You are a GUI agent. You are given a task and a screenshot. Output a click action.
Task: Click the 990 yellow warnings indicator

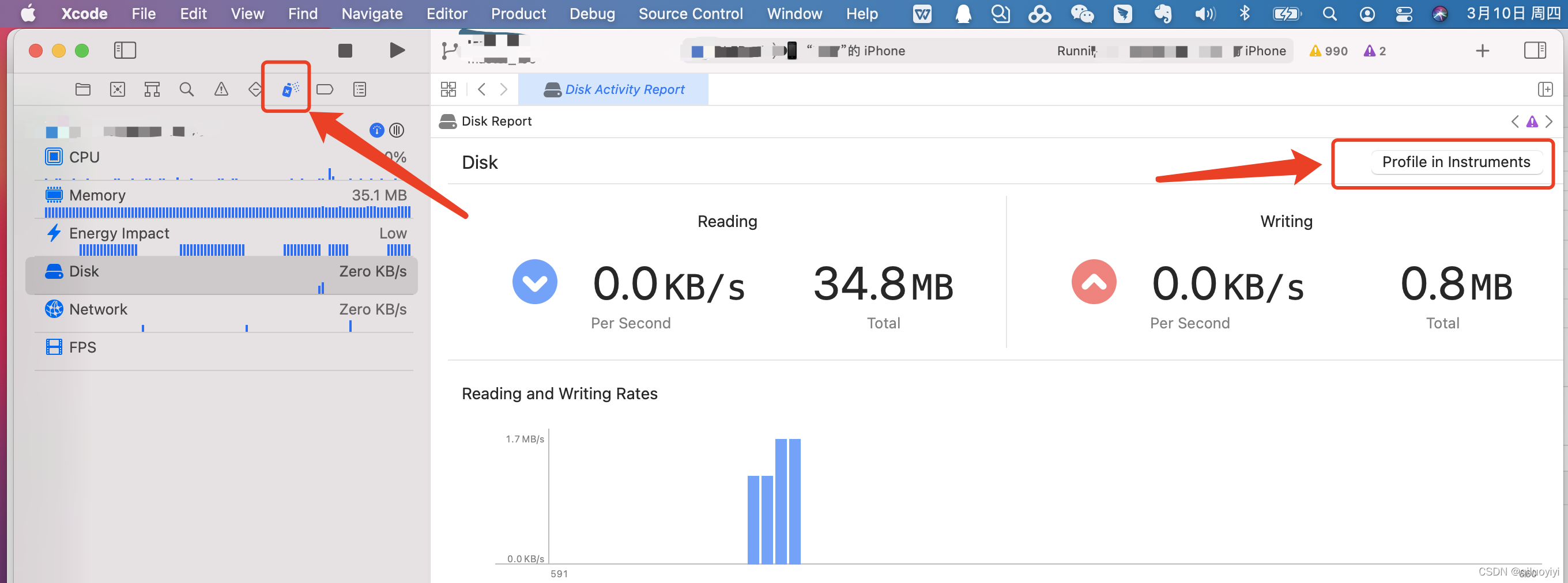pos(1329,51)
